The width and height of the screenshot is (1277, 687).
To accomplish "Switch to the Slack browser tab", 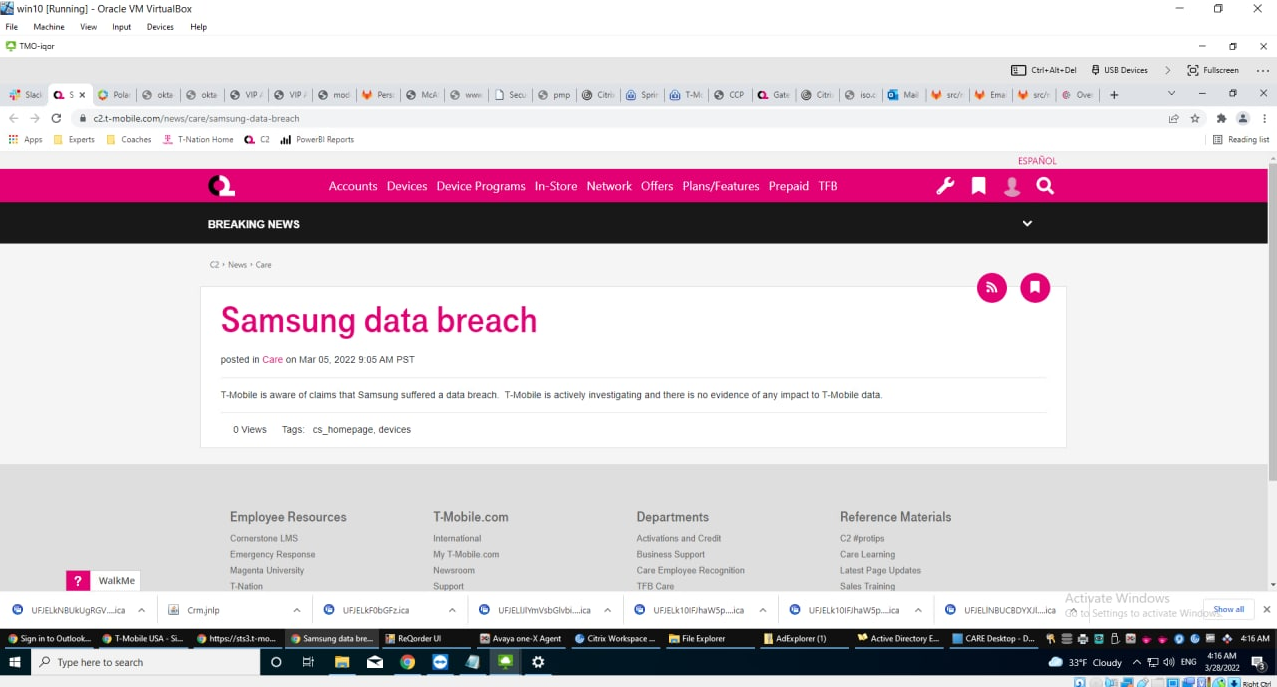I will tap(26, 95).
